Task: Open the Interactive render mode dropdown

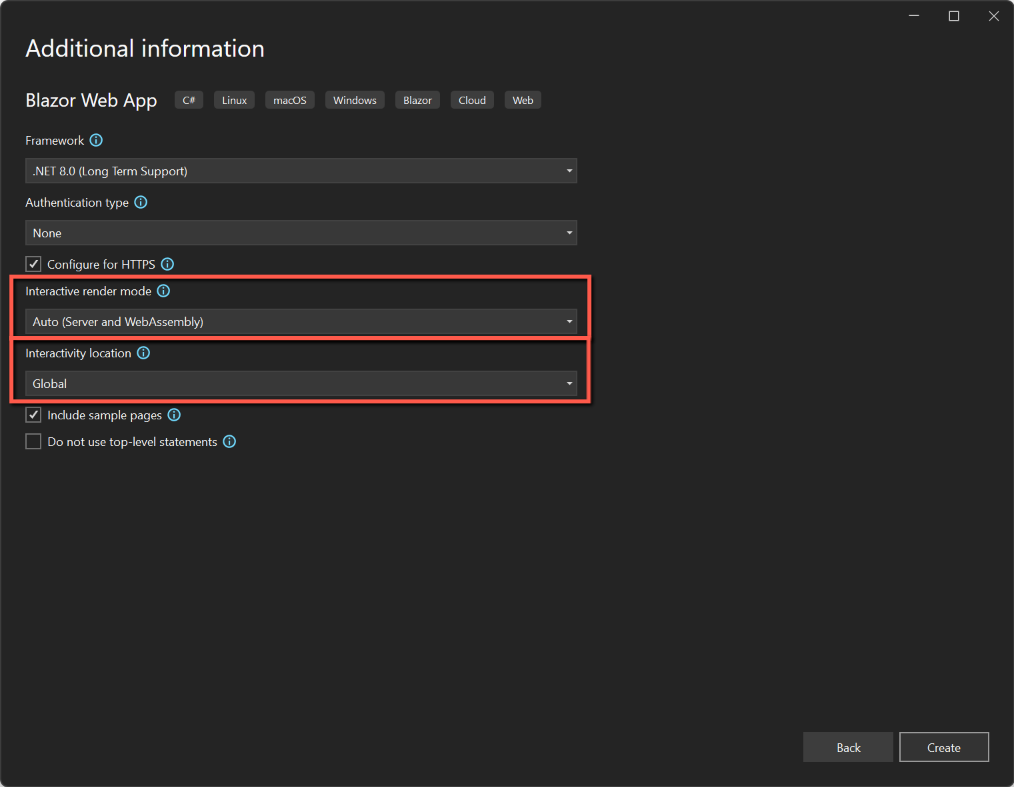Action: (x=300, y=321)
